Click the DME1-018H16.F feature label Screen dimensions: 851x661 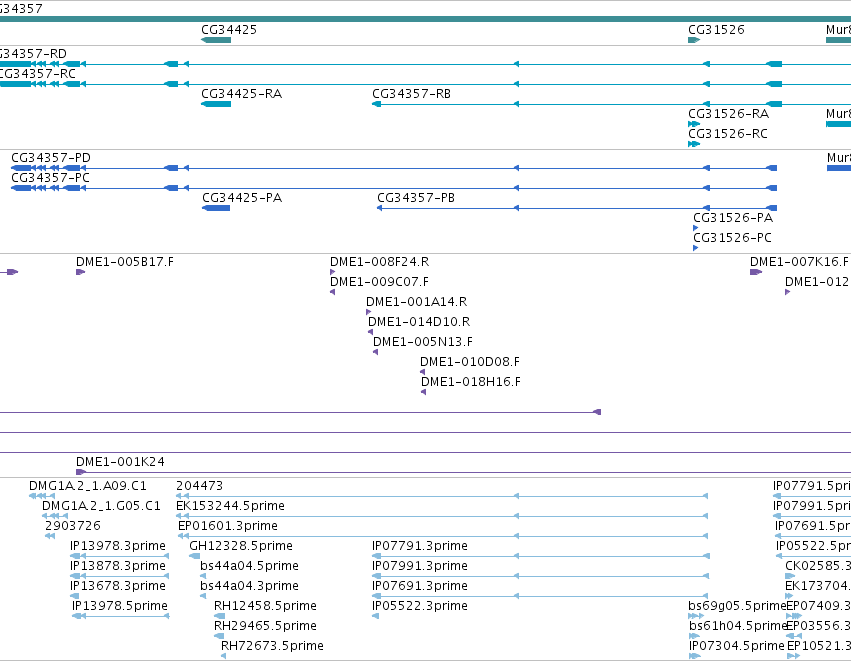click(x=471, y=383)
